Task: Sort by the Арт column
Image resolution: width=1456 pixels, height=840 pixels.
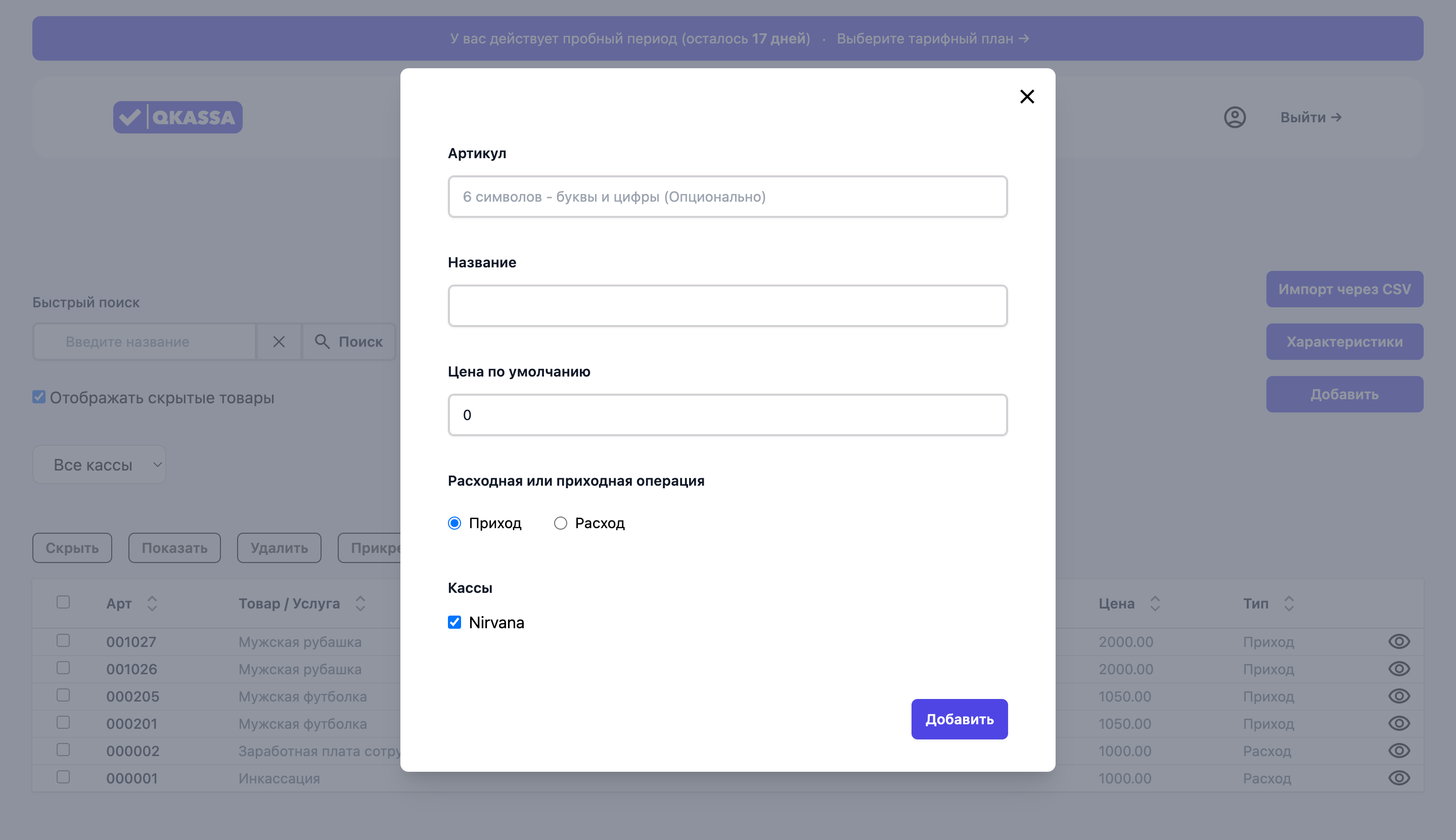Action: [152, 603]
